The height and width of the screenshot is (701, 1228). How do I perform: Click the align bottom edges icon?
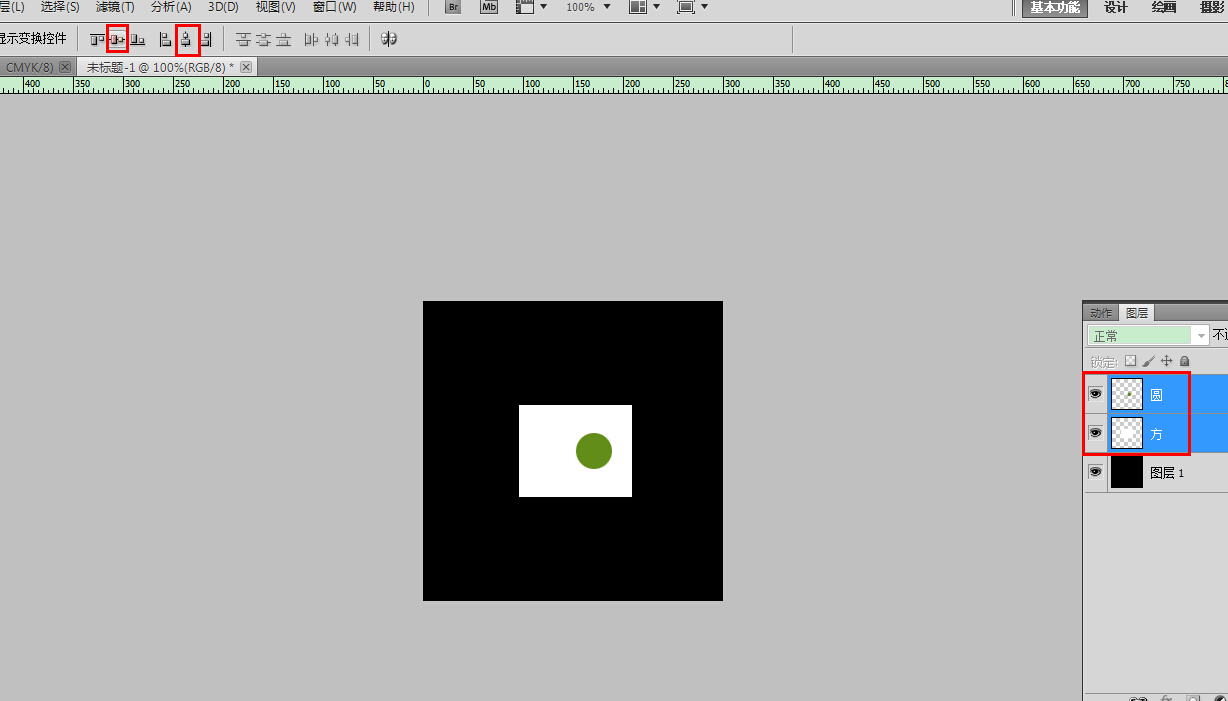[x=138, y=40]
